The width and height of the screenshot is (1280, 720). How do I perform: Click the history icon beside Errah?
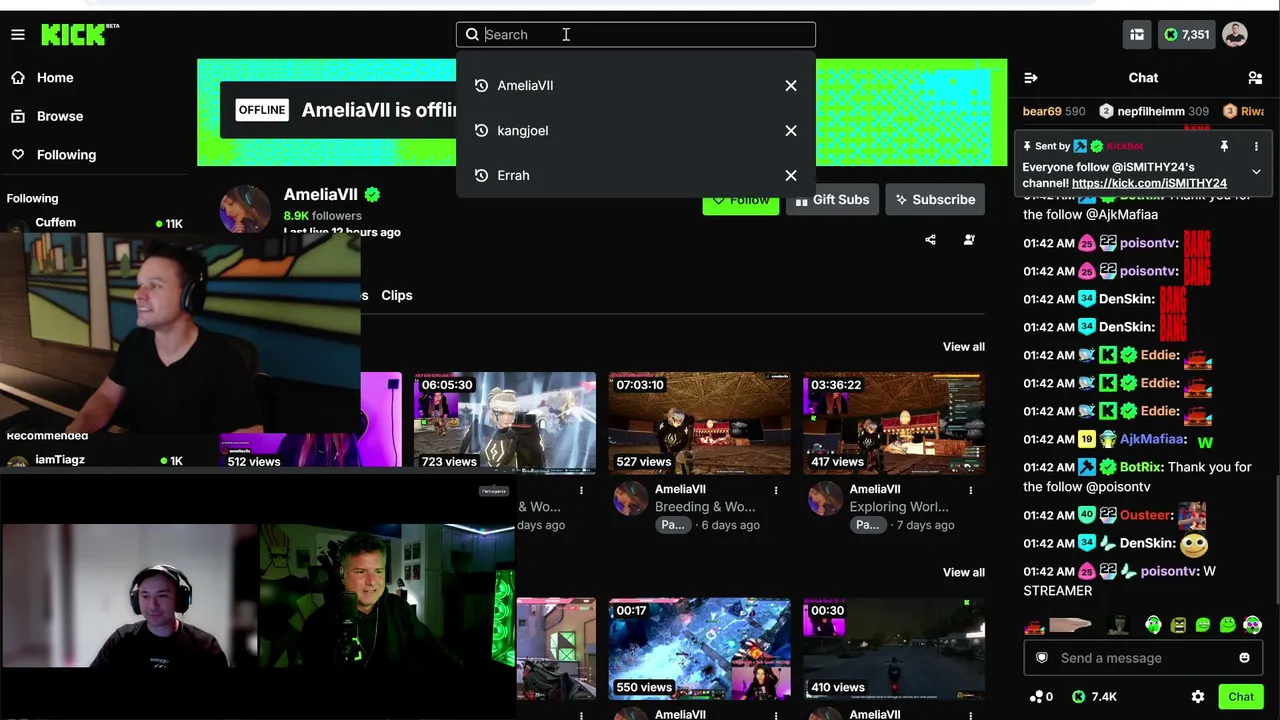(481, 176)
